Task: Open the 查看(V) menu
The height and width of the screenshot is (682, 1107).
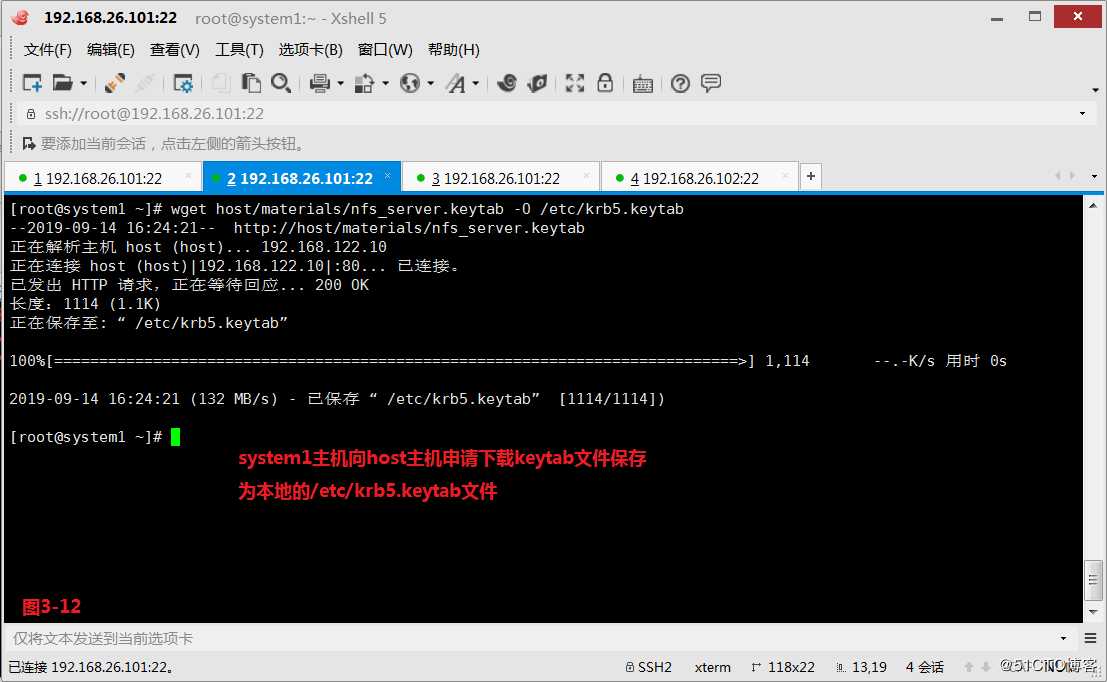Action: pos(175,49)
